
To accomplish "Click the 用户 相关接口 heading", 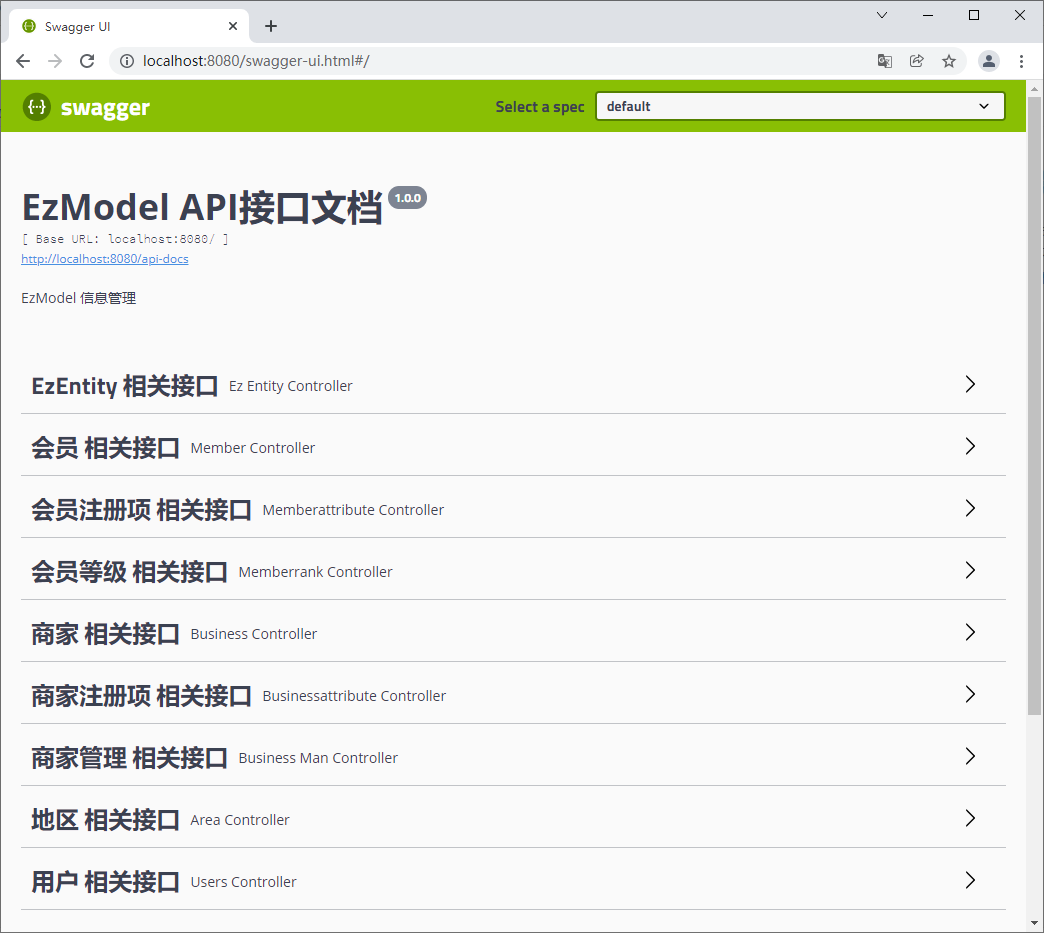I will coord(105,881).
